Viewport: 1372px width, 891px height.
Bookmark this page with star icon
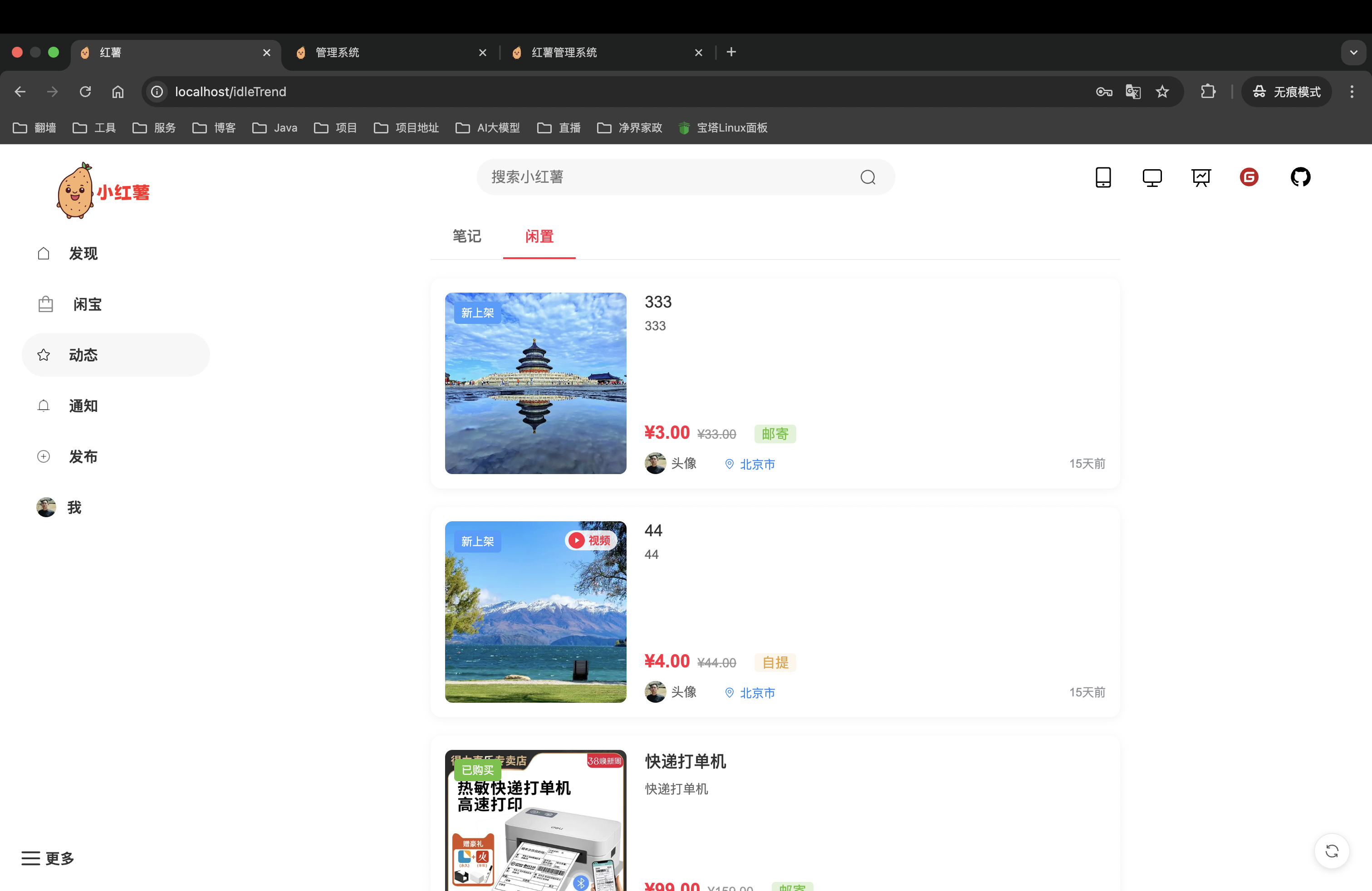pos(1162,92)
